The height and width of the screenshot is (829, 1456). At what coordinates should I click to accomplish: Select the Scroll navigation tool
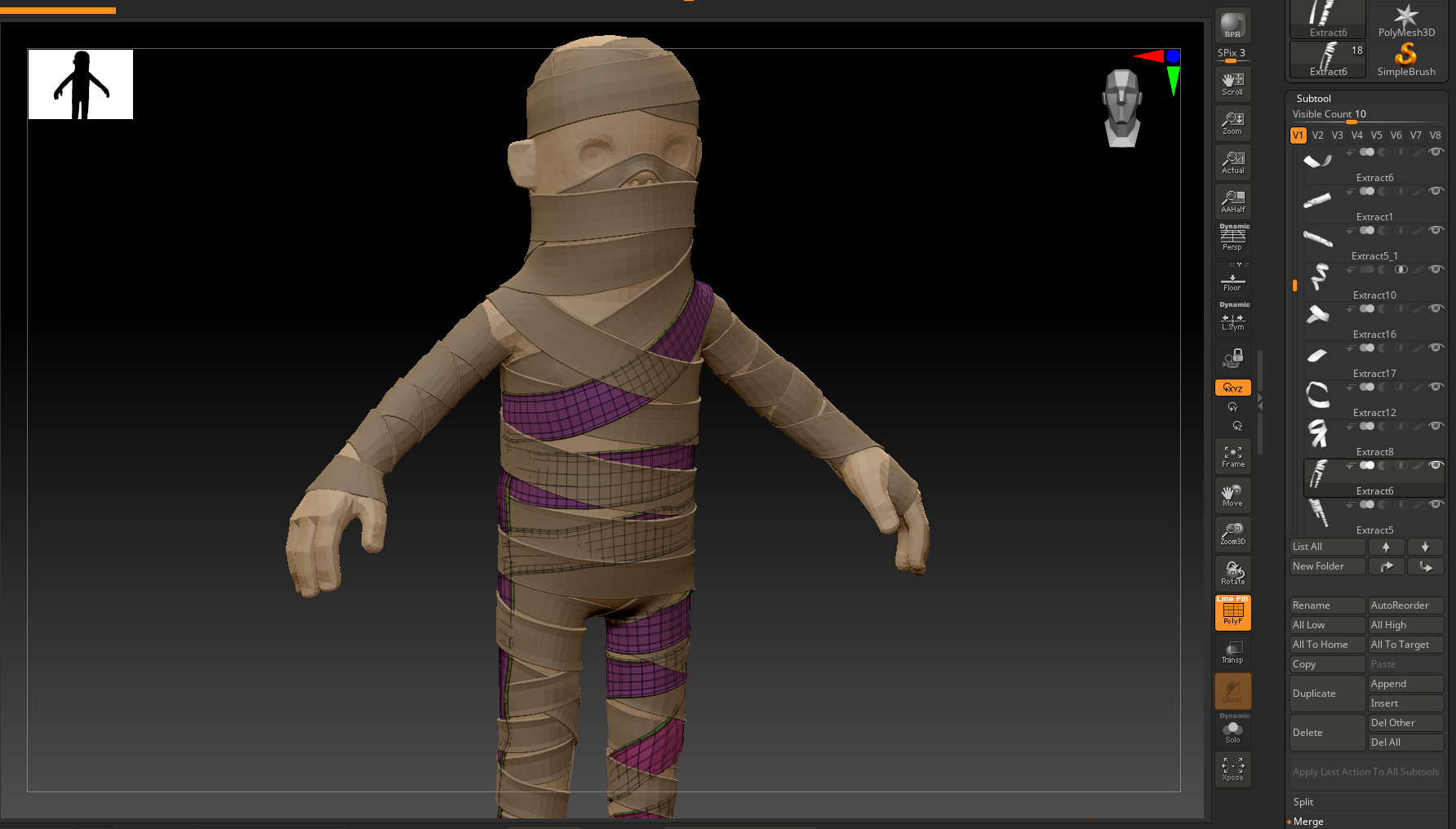(1232, 83)
